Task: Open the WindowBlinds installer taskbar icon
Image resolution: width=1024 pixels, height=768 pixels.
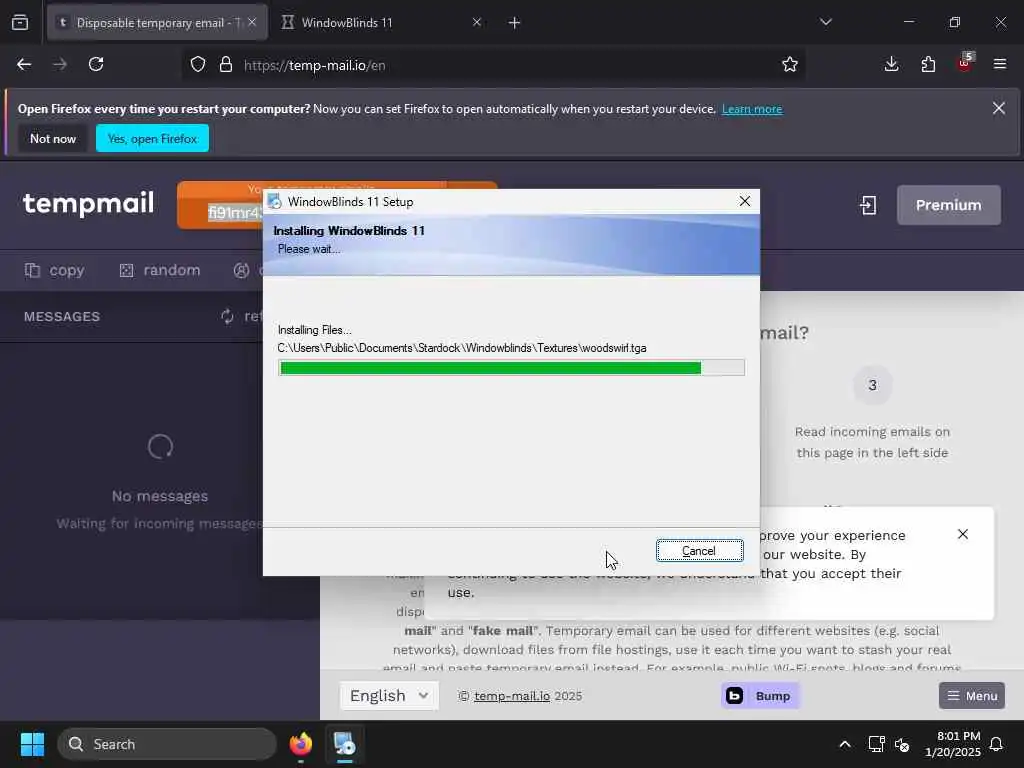Action: point(345,744)
